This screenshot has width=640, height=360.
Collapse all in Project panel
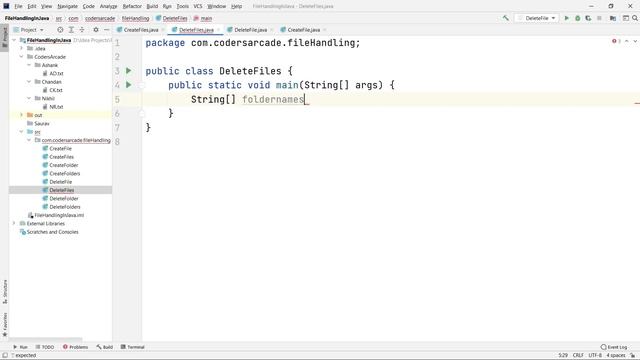tap(82, 30)
